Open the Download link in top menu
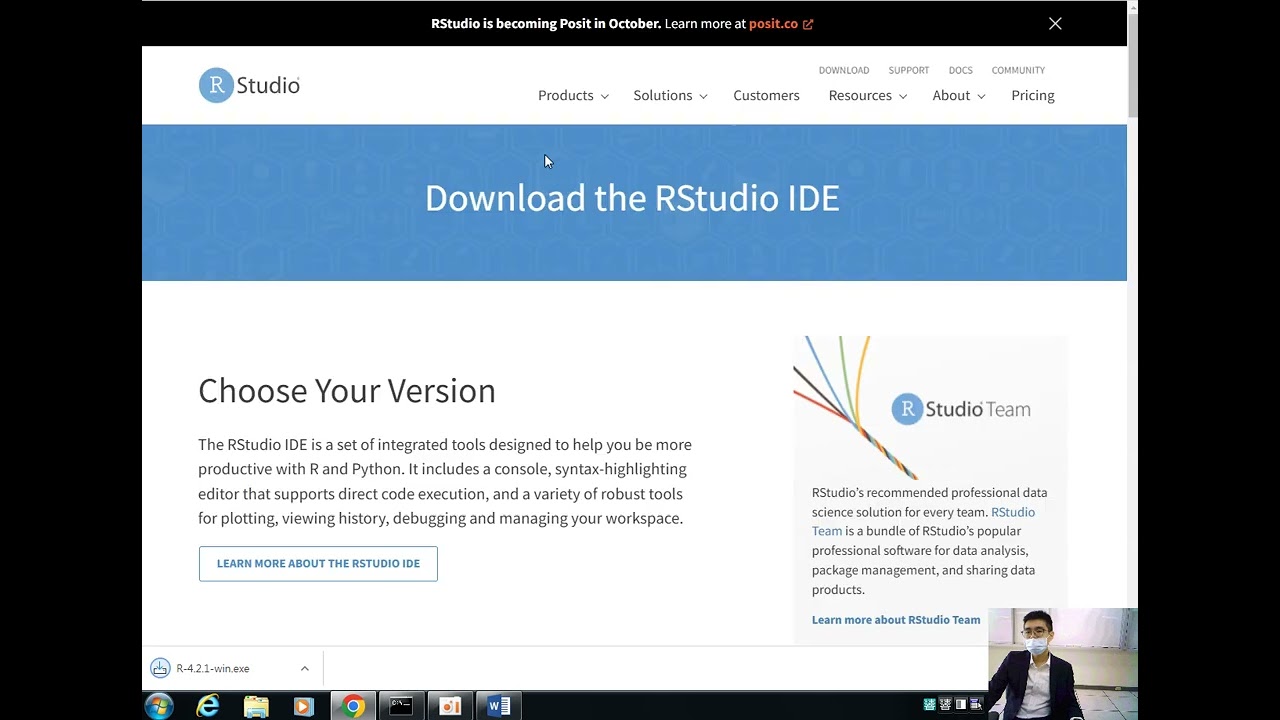 tap(844, 70)
